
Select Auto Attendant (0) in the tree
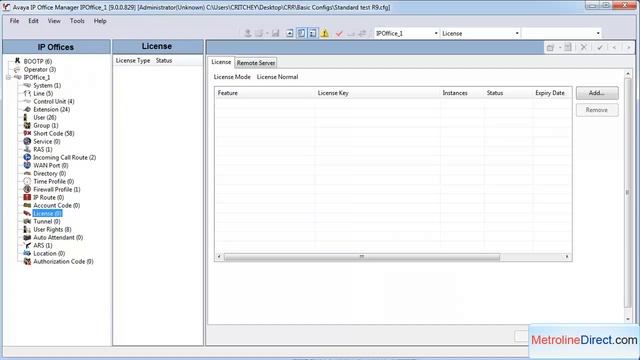click(x=58, y=237)
